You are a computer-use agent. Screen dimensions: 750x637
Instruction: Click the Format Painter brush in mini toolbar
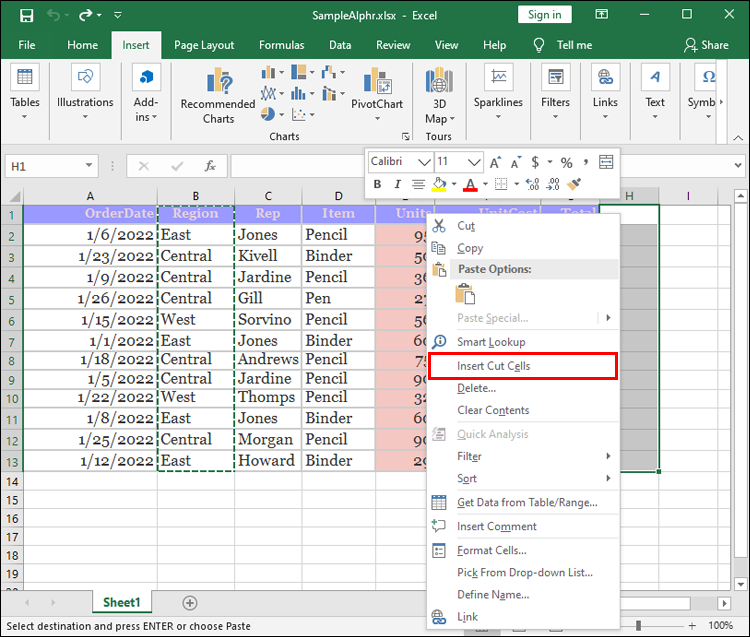tap(574, 184)
